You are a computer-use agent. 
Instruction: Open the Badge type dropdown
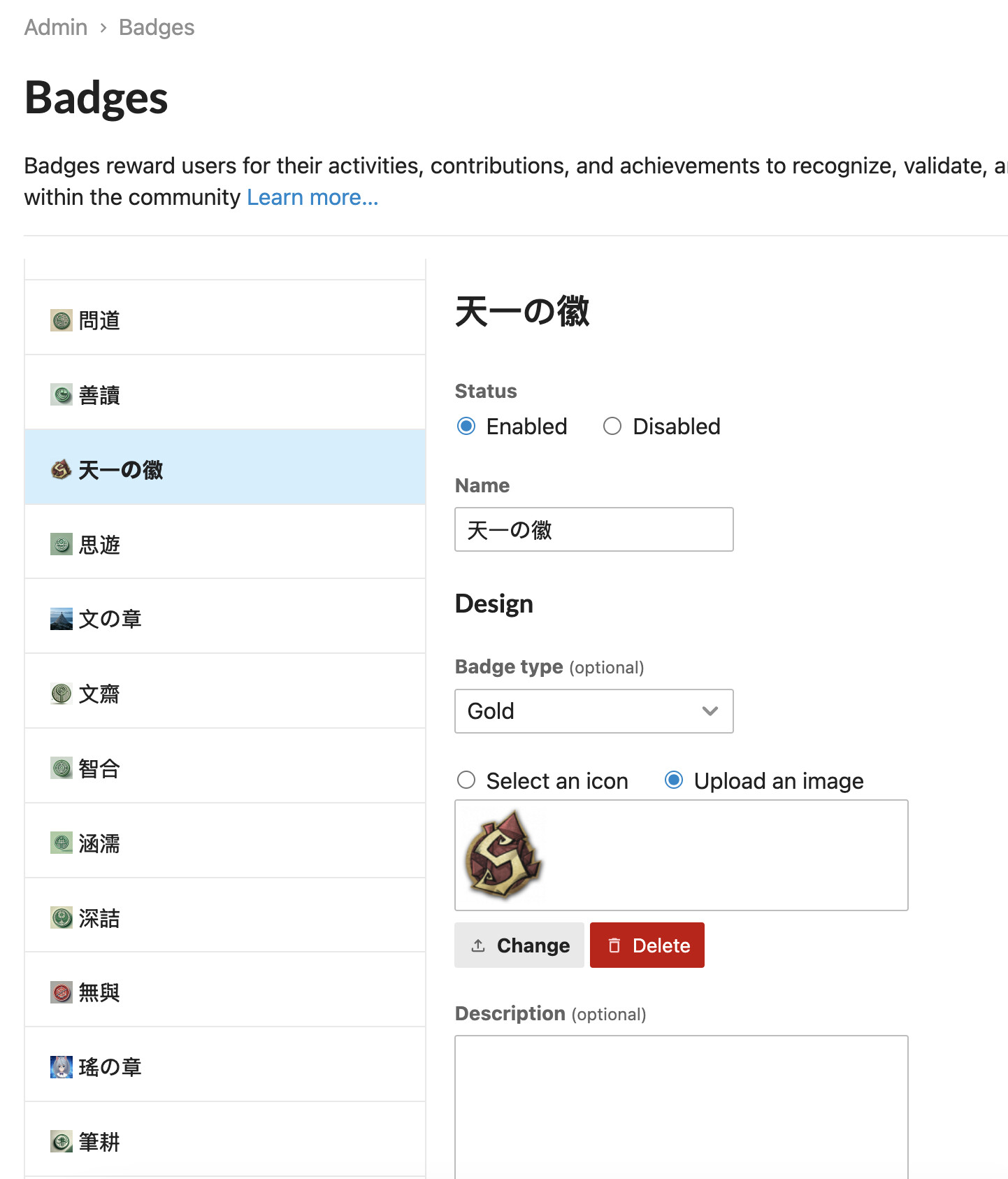coord(593,711)
